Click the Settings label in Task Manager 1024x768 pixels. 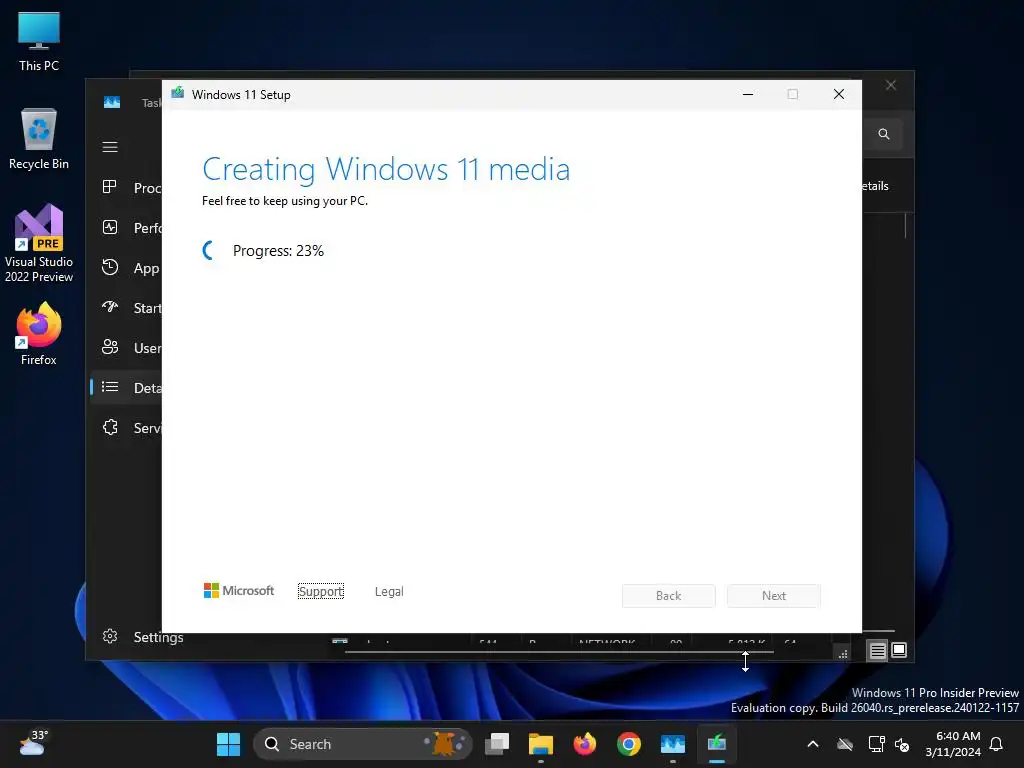pyautogui.click(x=158, y=637)
